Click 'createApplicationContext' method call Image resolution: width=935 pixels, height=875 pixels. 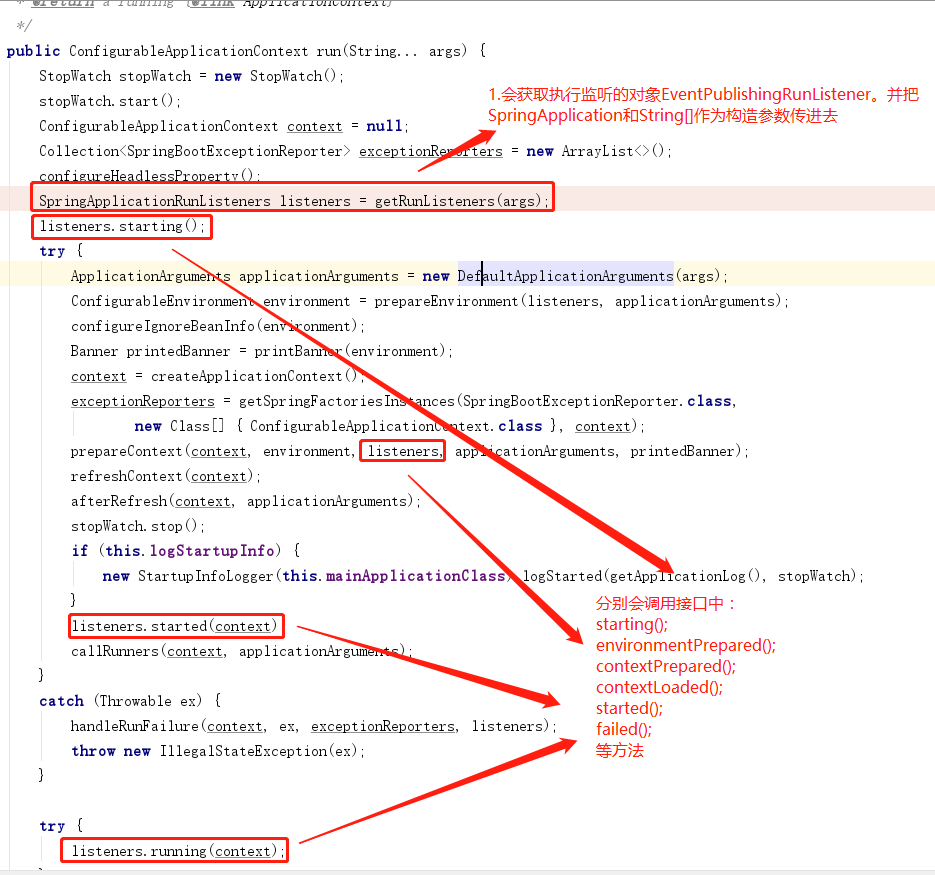247,376
